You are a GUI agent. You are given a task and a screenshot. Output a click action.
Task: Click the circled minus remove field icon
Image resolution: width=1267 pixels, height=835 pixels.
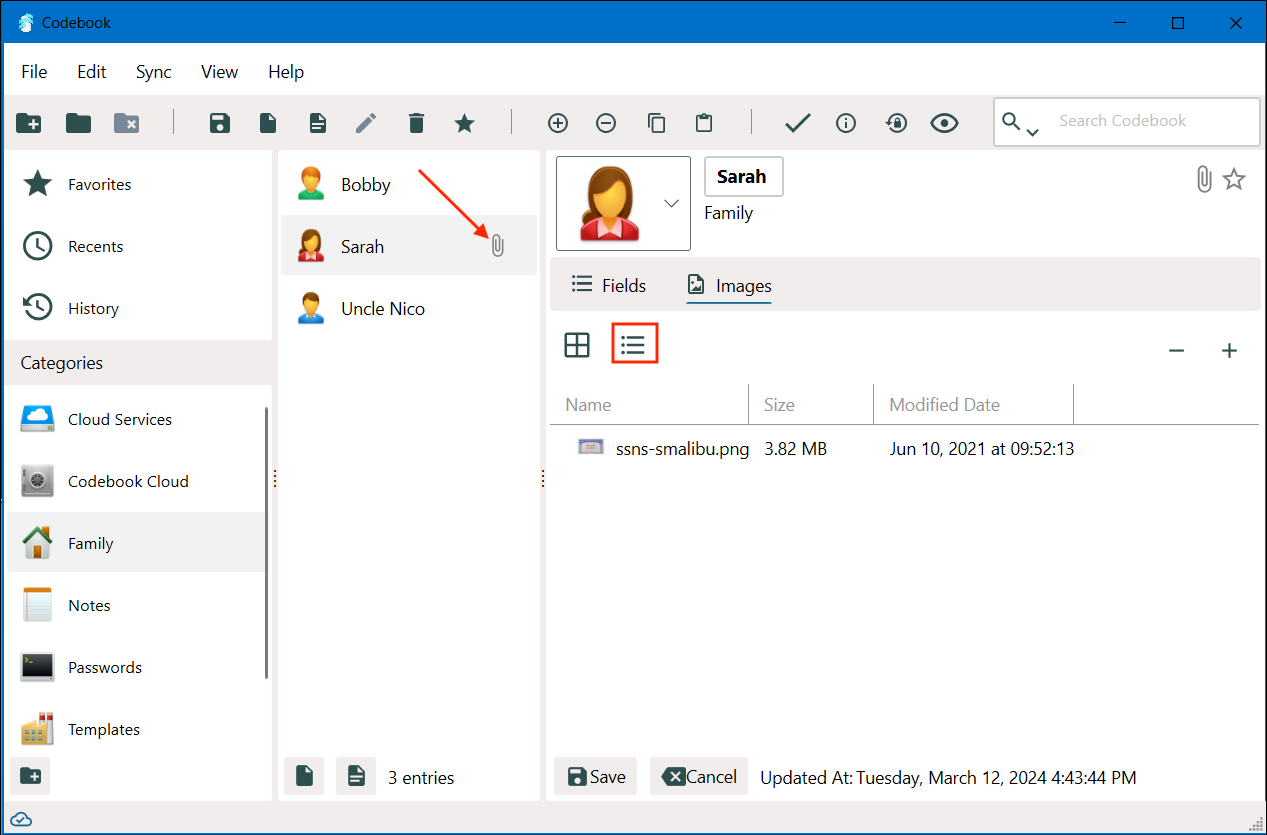[606, 123]
